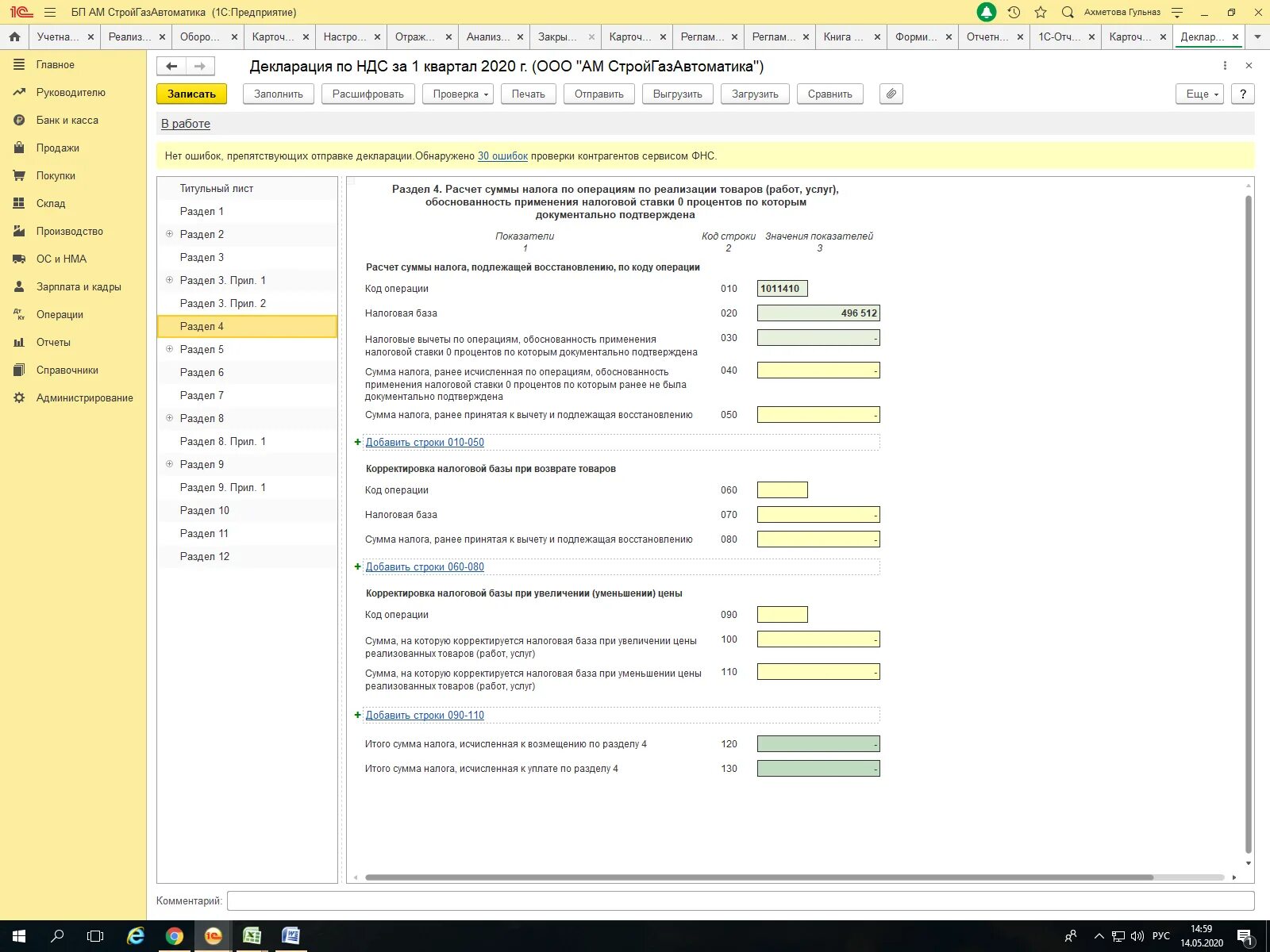Open search magnifier icon in title bar
The width and height of the screenshot is (1270, 952).
point(1068,12)
